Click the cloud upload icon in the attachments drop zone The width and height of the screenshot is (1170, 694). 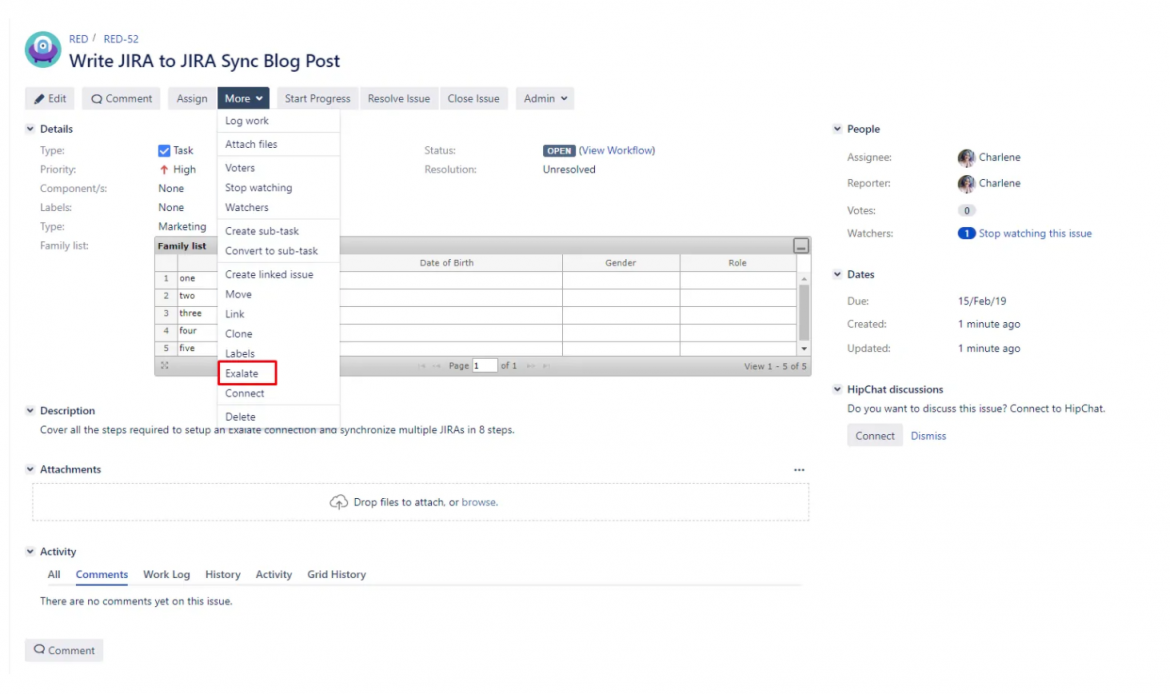[339, 502]
